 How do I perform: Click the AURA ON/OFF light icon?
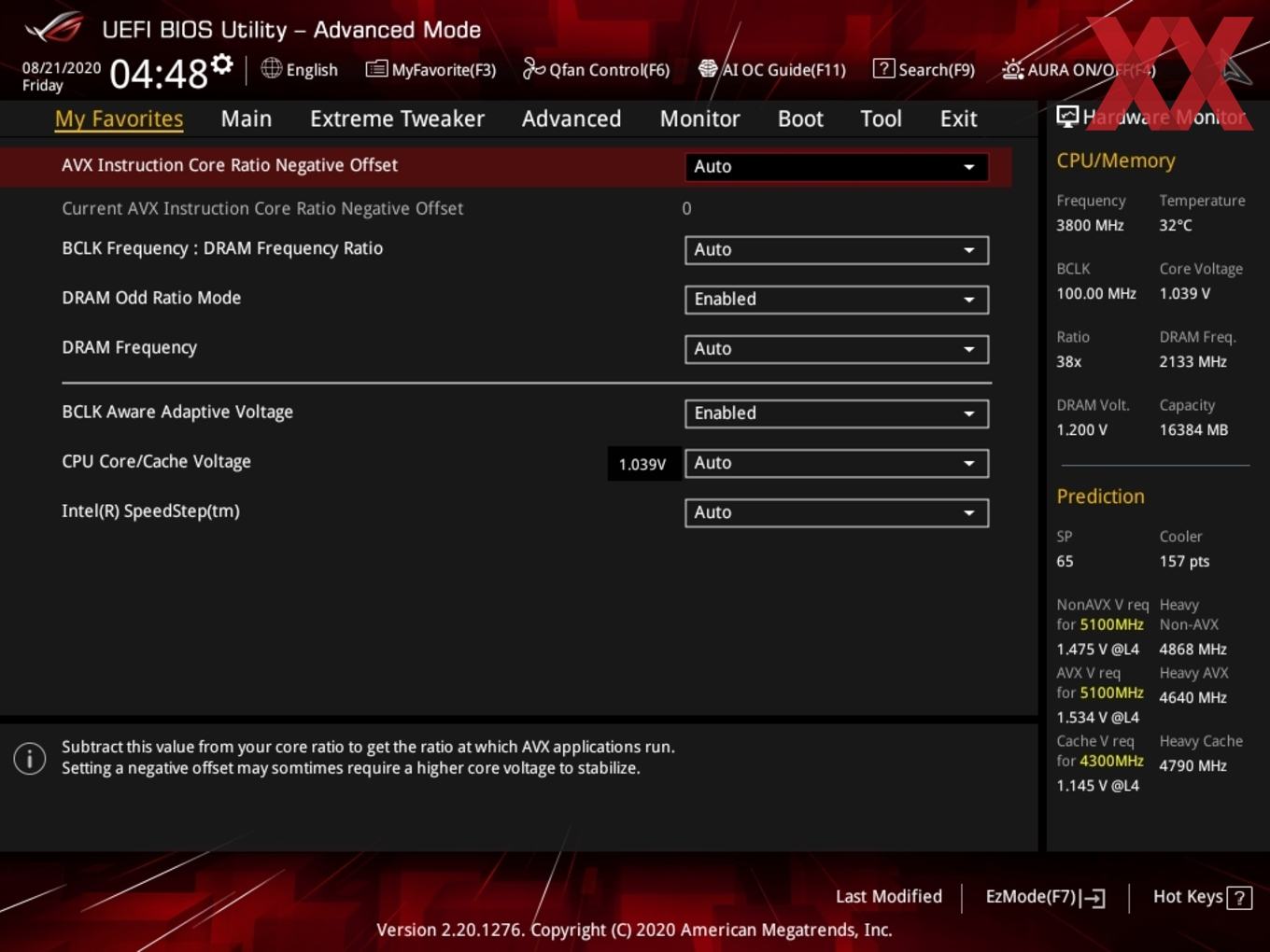1012,69
